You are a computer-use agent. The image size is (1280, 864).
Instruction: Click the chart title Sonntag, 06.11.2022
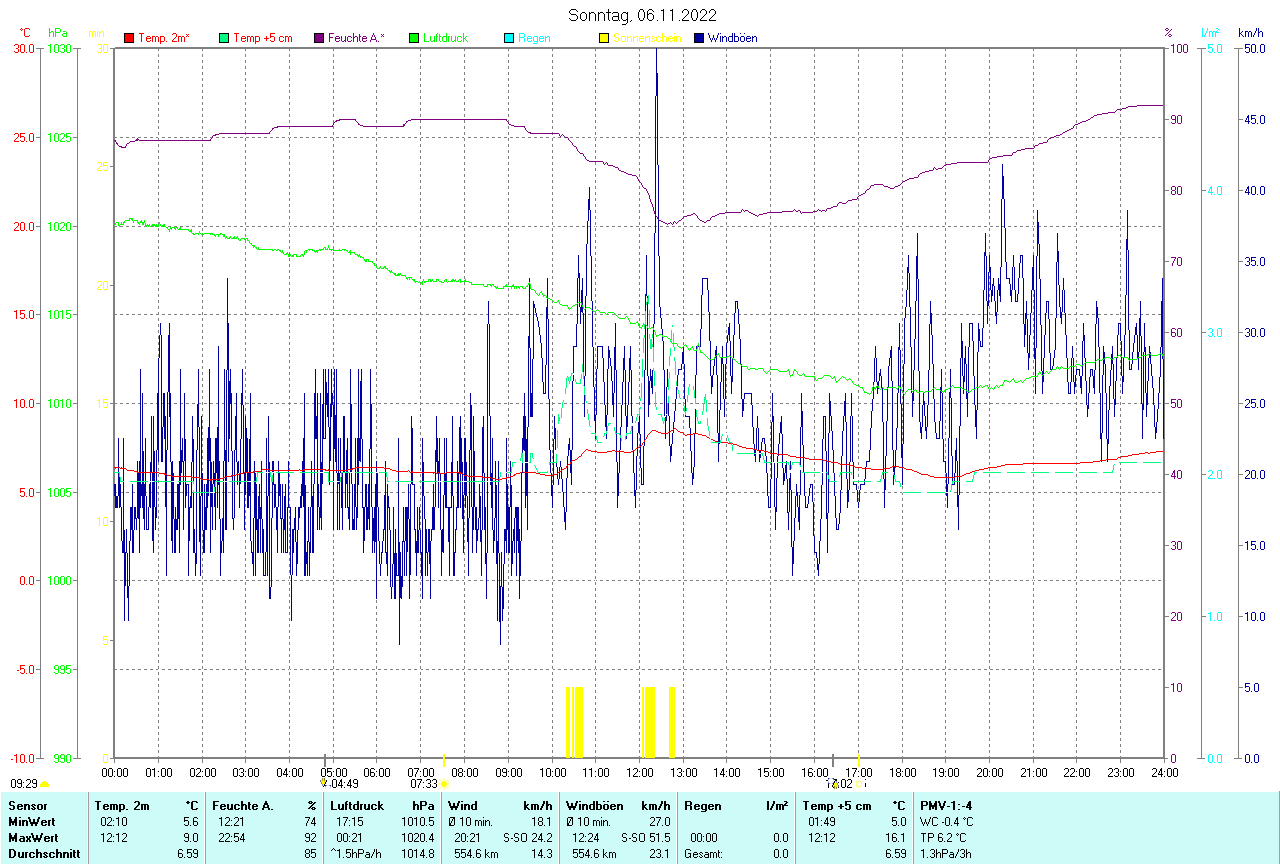[x=642, y=15]
